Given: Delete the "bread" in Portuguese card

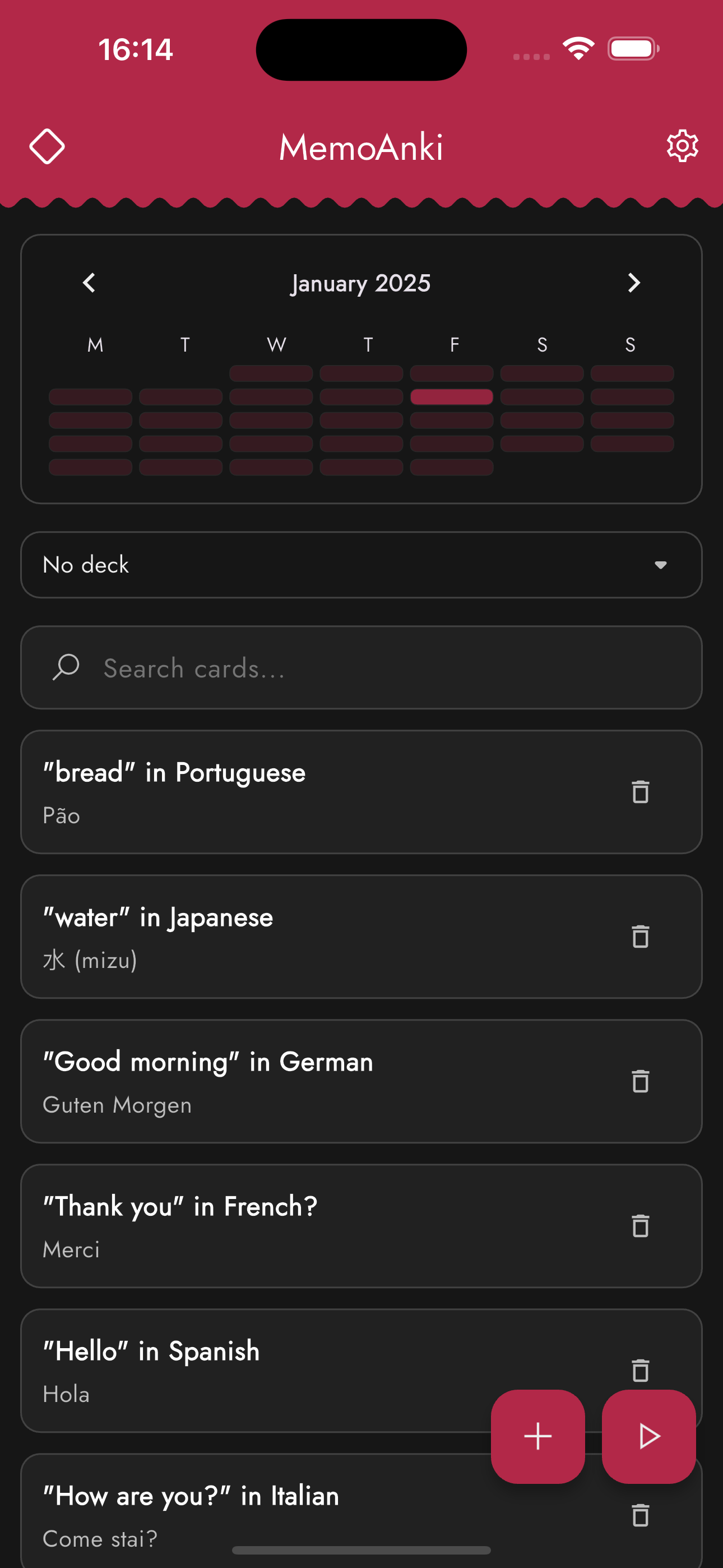Looking at the screenshot, I should tap(640, 792).
